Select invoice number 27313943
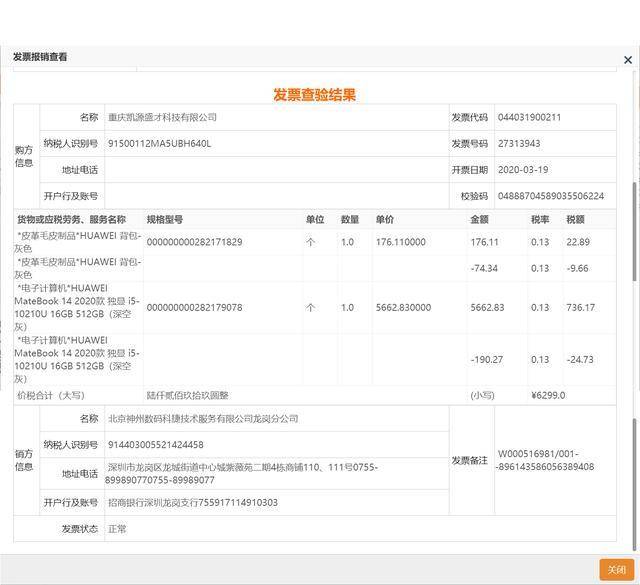The image size is (640, 585). pos(519,144)
